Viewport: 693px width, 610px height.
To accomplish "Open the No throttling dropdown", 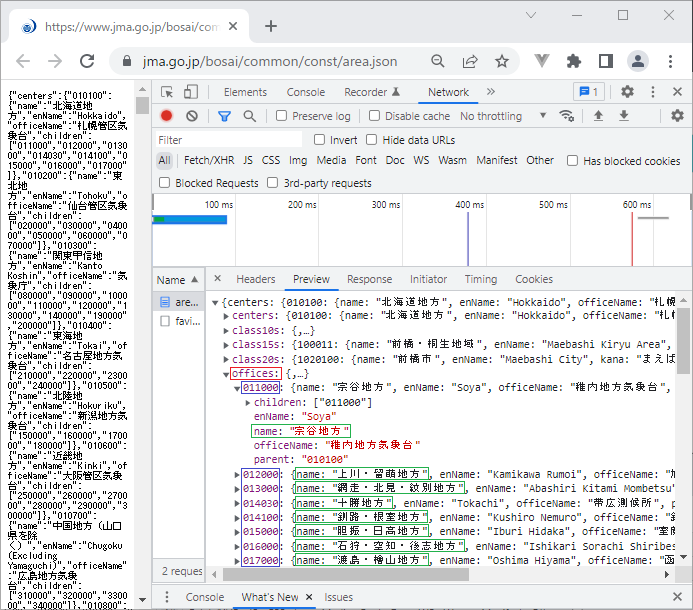I will [503, 116].
